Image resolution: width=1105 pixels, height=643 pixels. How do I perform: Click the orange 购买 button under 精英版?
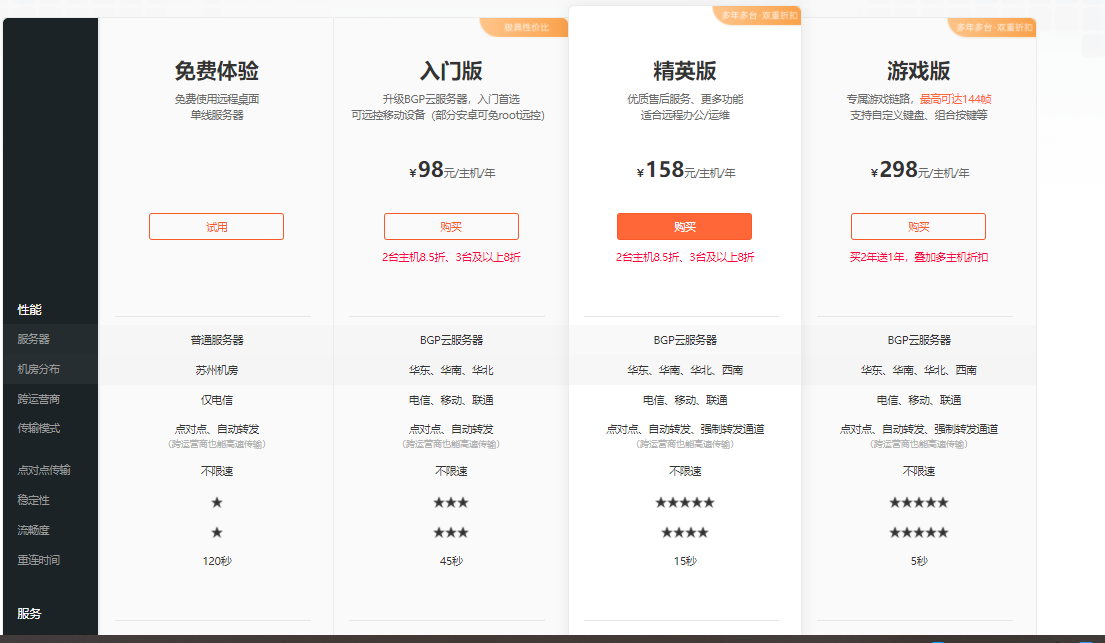click(685, 226)
